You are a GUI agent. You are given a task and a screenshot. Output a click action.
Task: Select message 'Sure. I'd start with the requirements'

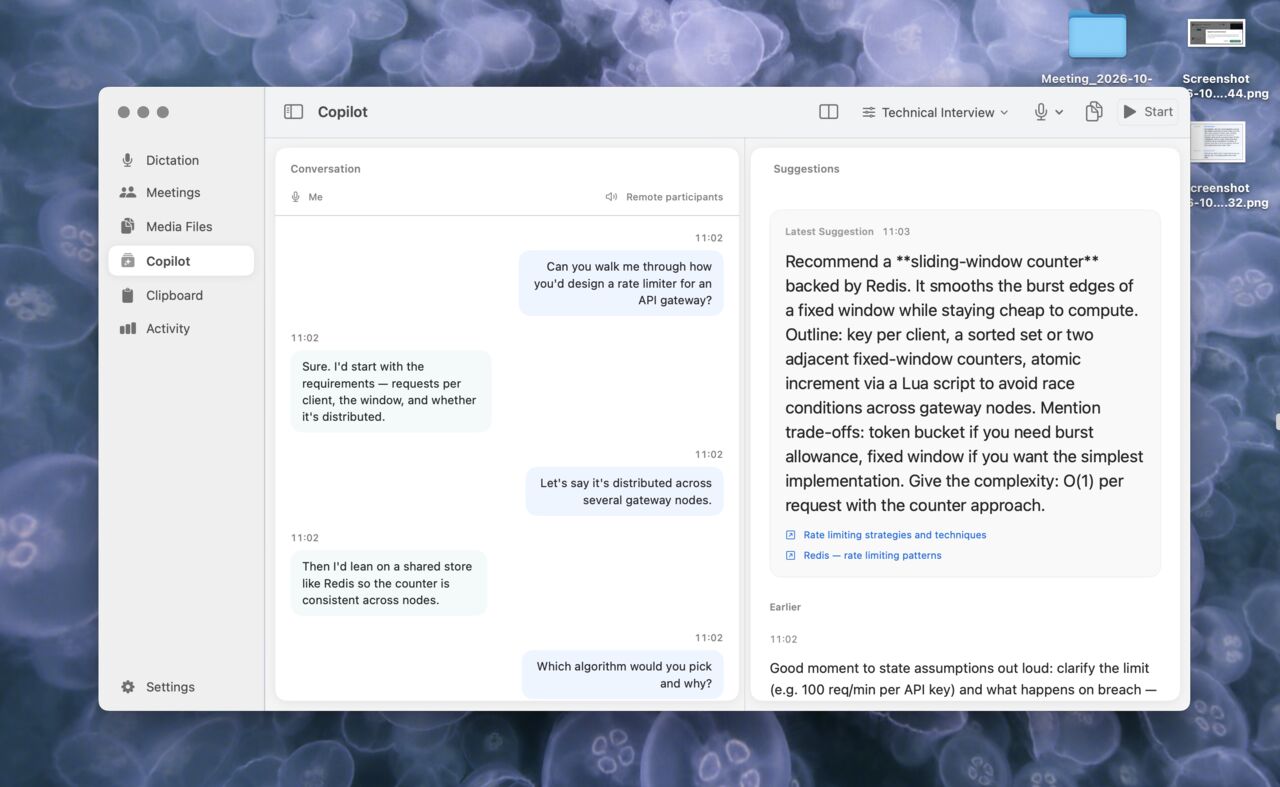click(391, 391)
